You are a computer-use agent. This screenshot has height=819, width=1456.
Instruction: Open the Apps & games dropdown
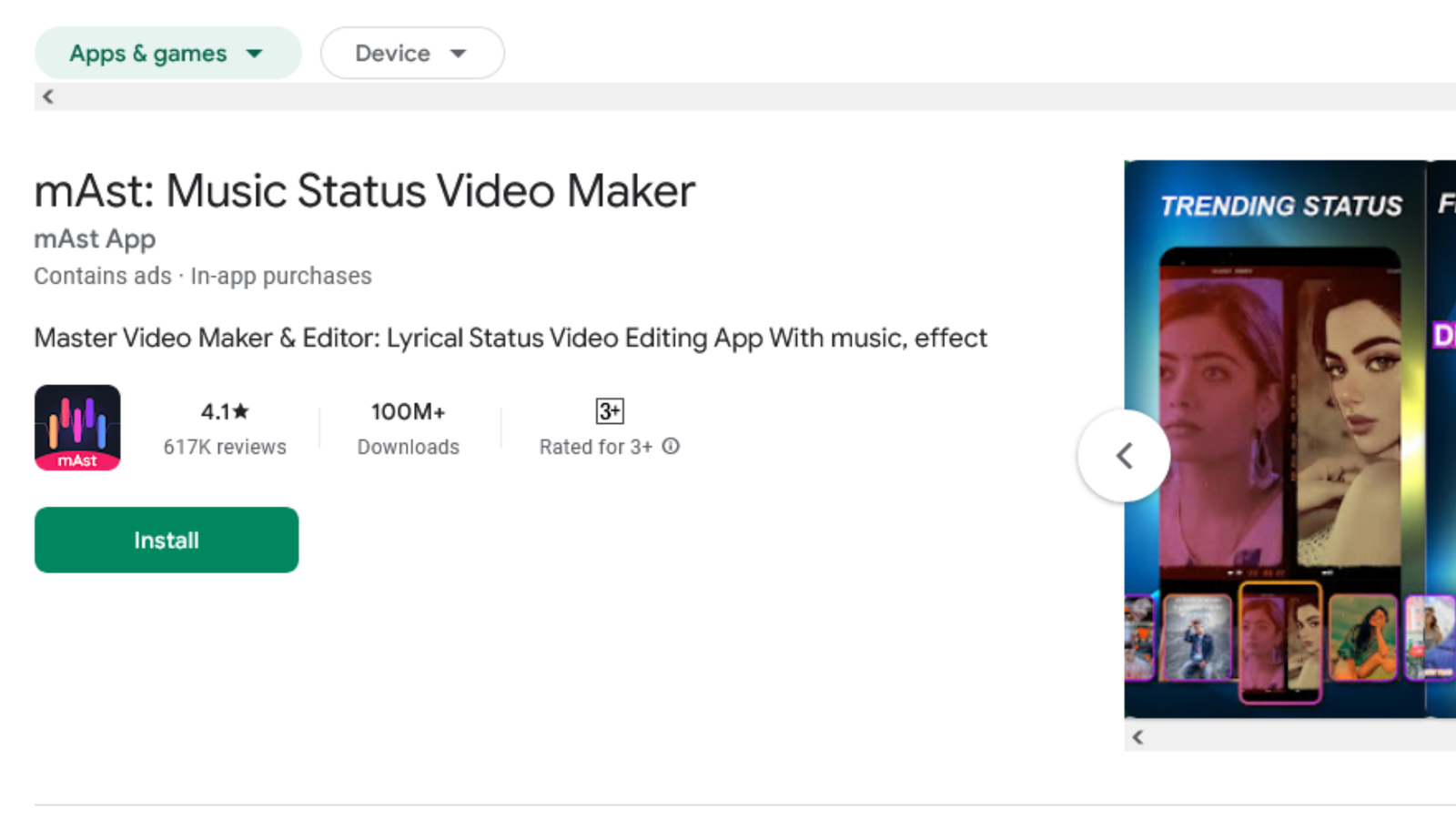pyautogui.click(x=167, y=53)
